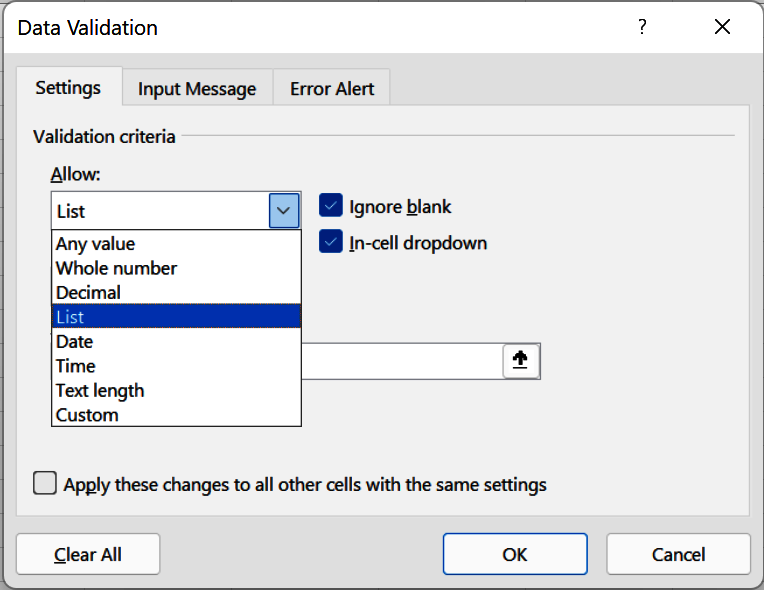
Task: Enable Apply these changes to all other cells
Action: pyautogui.click(x=45, y=484)
